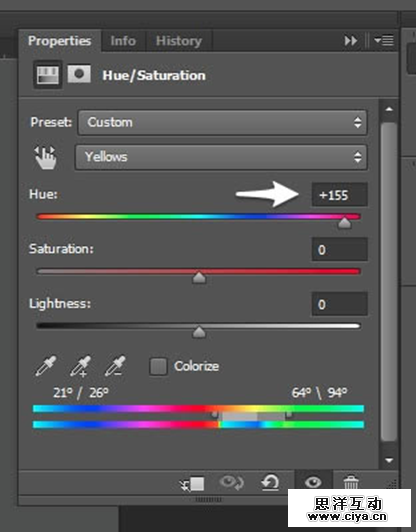View previous state of adjustment
Viewport: 416px width, 532px height.
click(231, 482)
